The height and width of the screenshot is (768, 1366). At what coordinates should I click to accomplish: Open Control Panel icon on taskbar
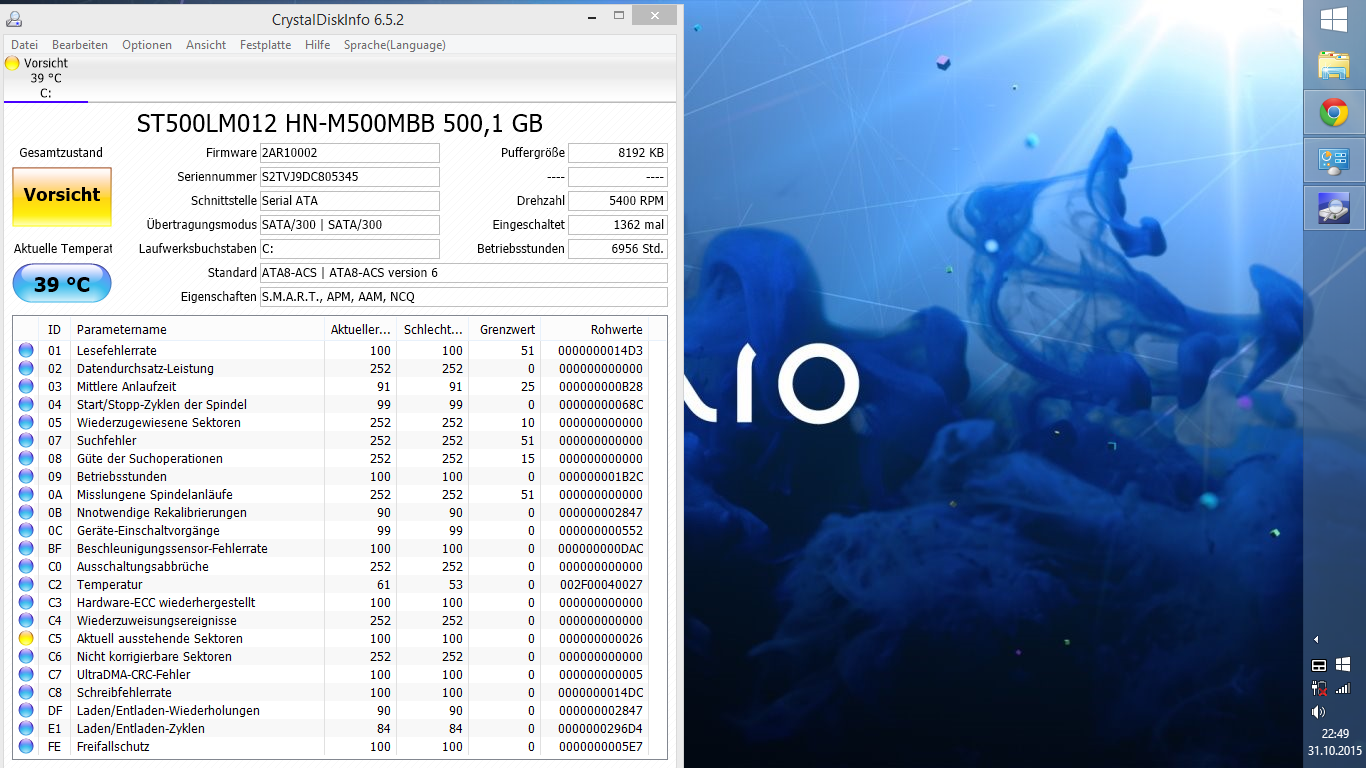1333,160
